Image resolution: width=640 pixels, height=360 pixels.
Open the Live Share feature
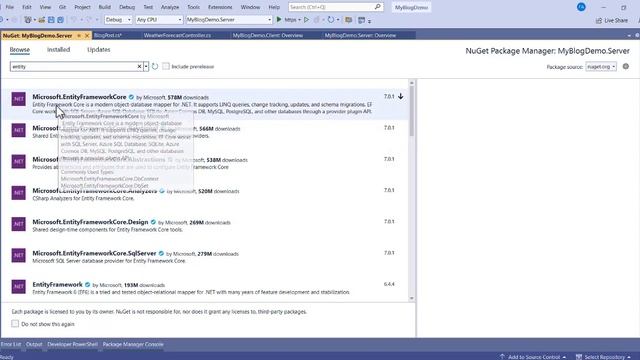point(611,20)
